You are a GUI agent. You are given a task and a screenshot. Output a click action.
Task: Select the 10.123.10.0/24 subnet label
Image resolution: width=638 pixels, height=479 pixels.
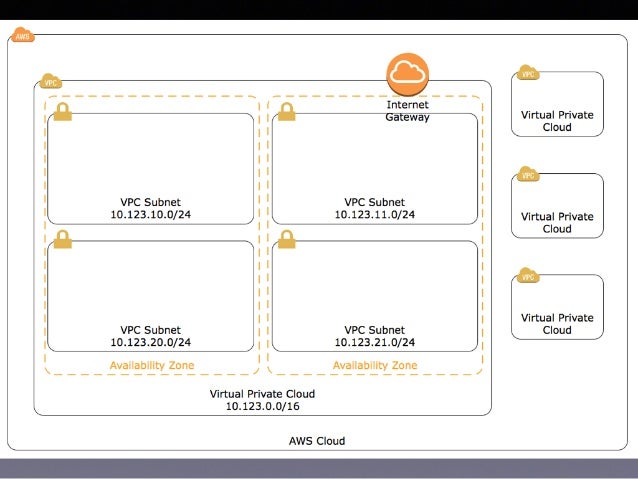(x=151, y=214)
